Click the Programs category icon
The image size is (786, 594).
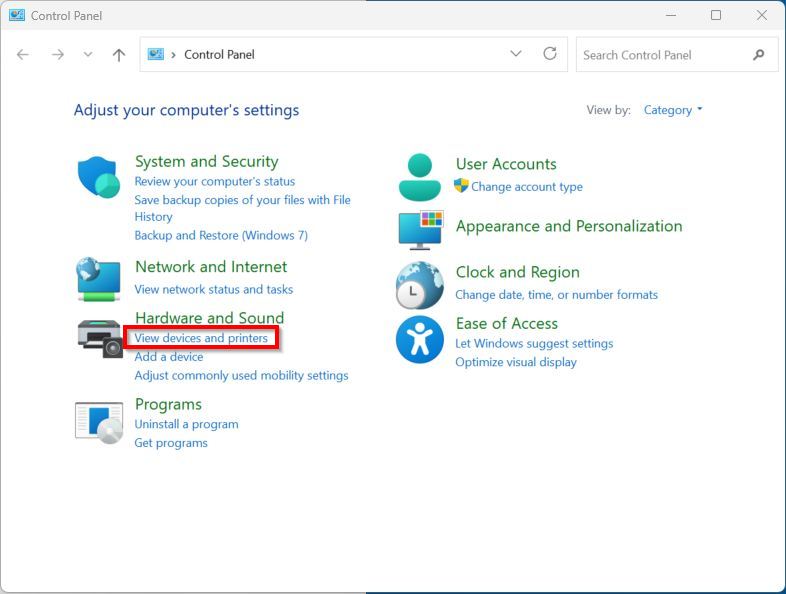click(x=99, y=421)
